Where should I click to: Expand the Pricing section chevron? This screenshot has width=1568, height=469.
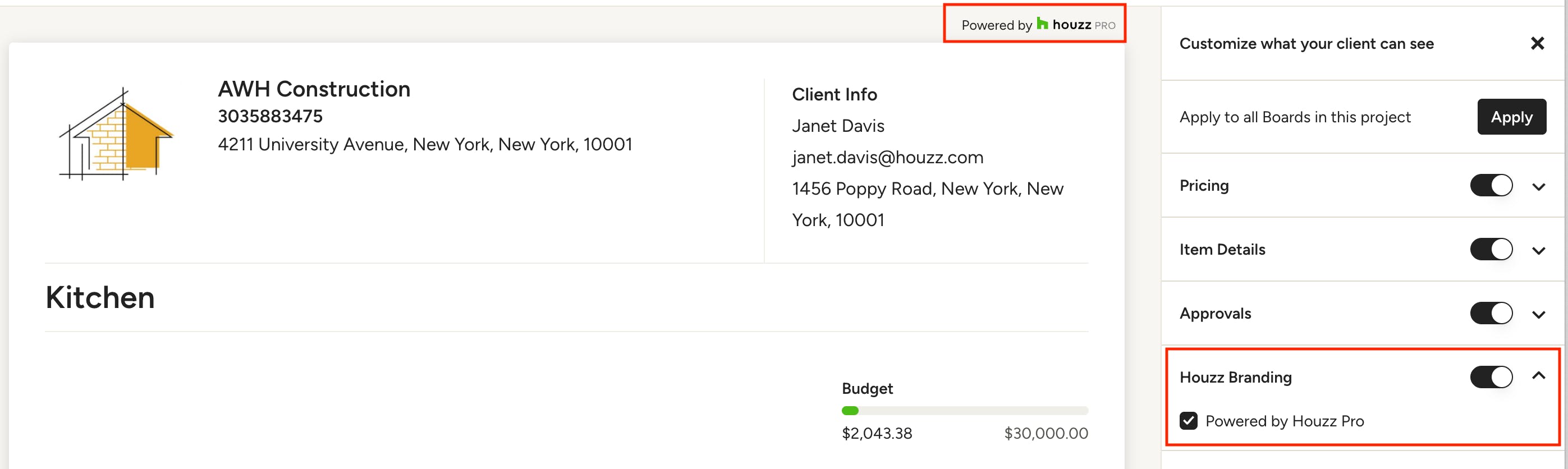click(1538, 187)
